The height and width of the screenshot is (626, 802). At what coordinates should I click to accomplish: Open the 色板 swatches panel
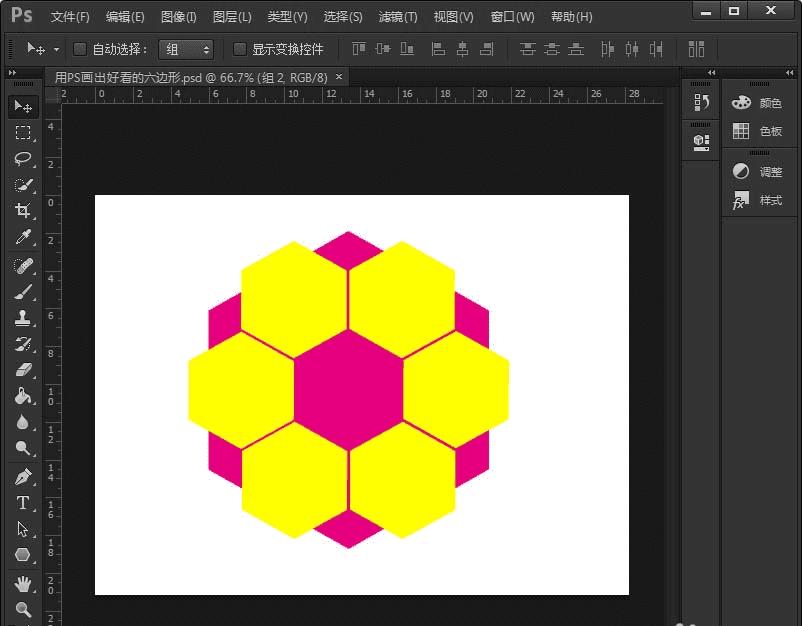(758, 131)
